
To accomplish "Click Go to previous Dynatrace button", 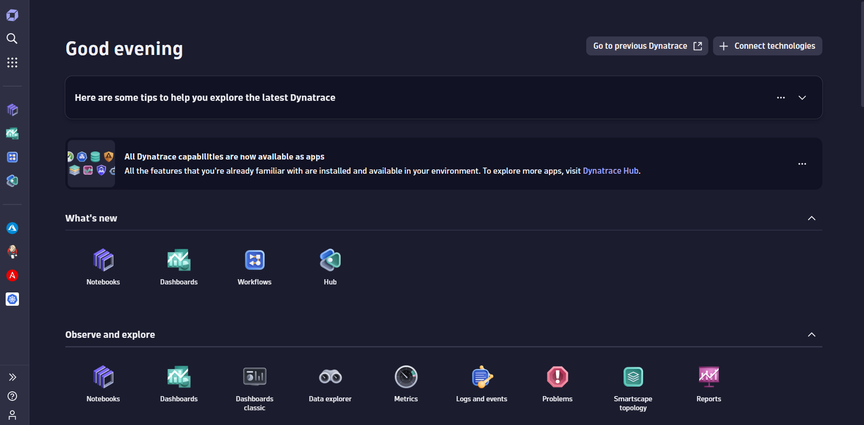I will click(647, 46).
